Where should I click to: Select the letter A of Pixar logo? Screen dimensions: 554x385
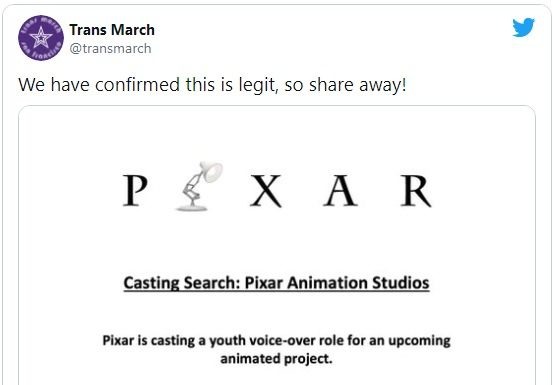pyautogui.click(x=341, y=190)
